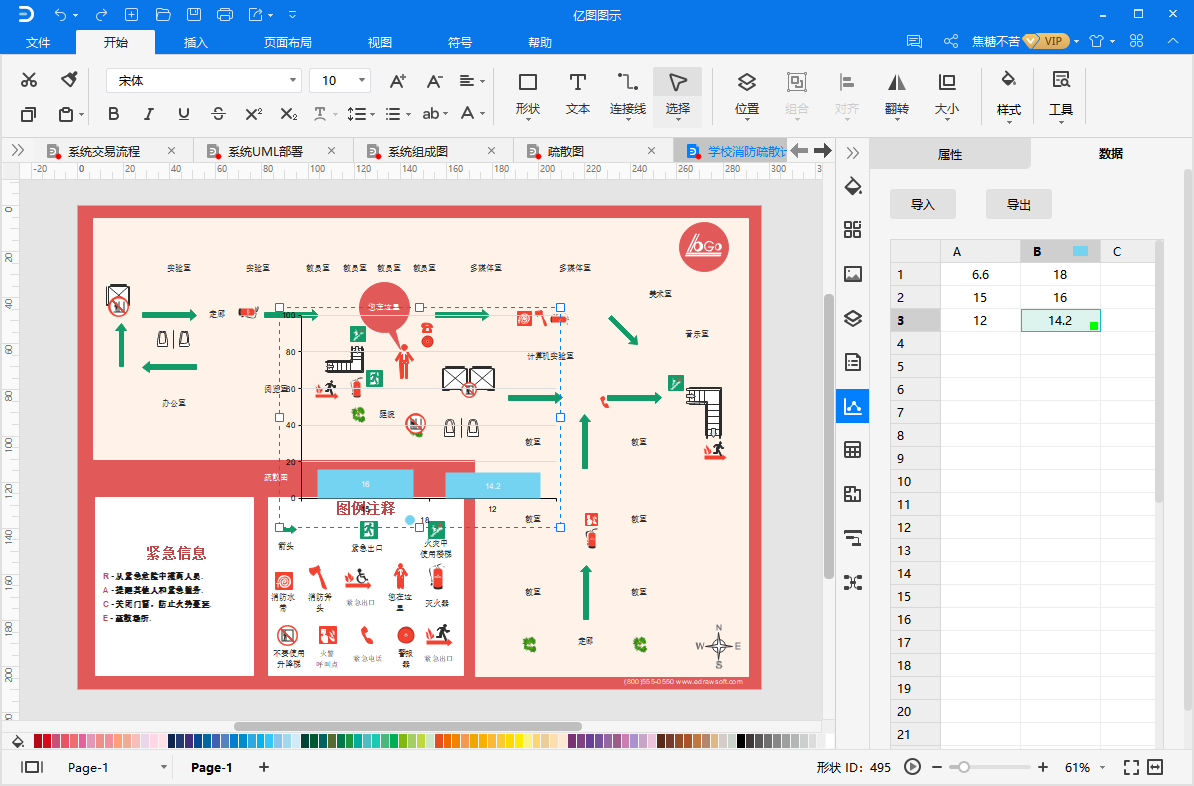This screenshot has width=1194, height=786.
Task: Close the 疏散图 document tab
Action: point(651,151)
